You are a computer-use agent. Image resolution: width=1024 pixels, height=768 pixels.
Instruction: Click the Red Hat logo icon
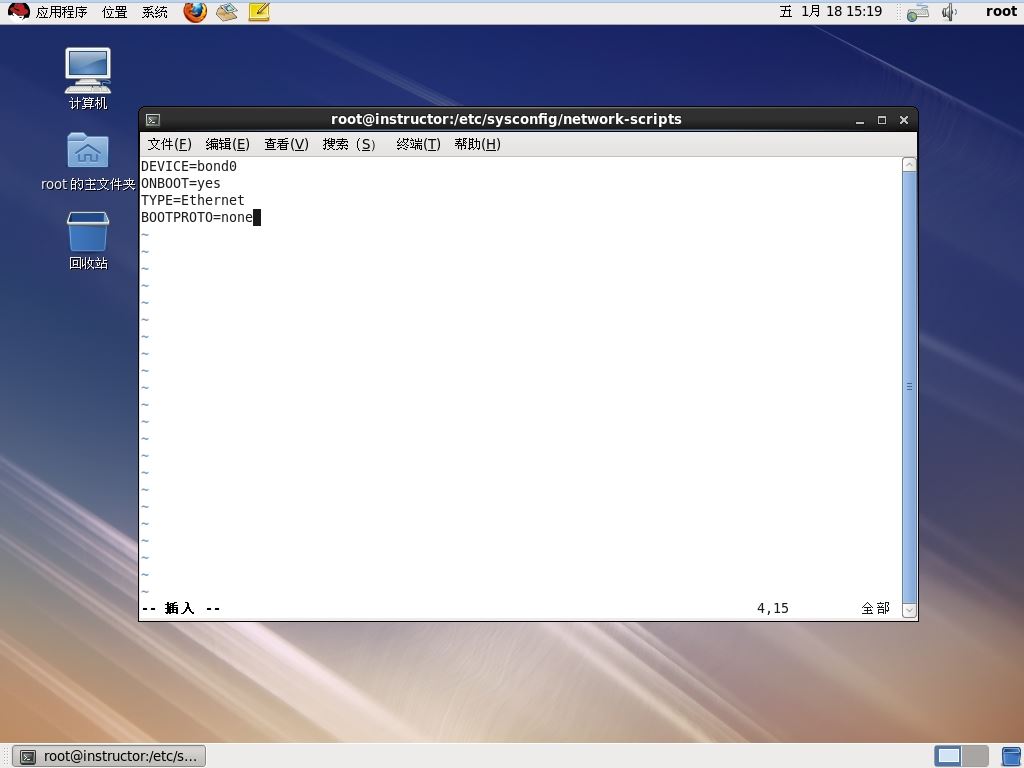coord(18,12)
